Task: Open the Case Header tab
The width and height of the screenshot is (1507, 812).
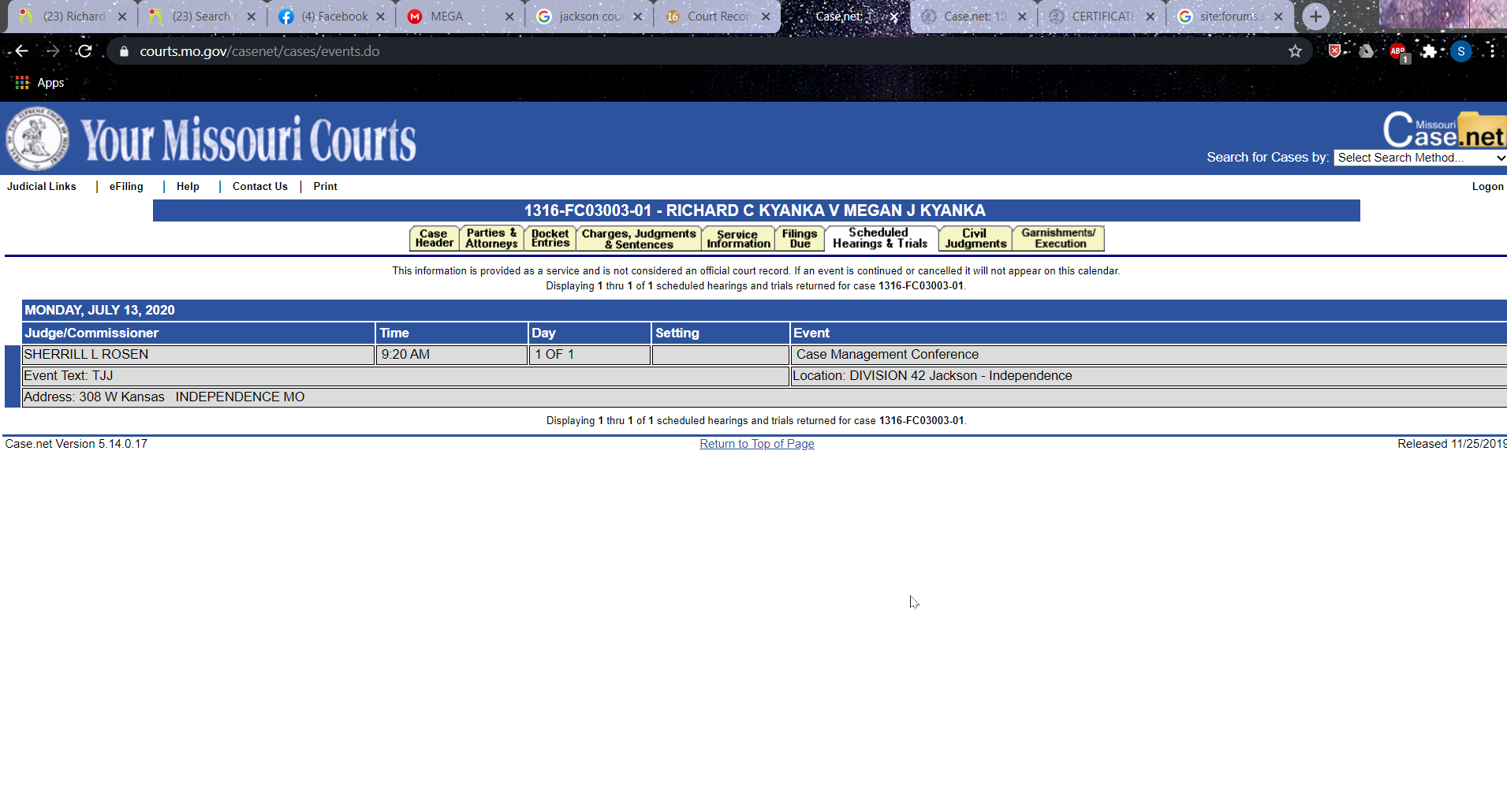Action: [434, 239]
